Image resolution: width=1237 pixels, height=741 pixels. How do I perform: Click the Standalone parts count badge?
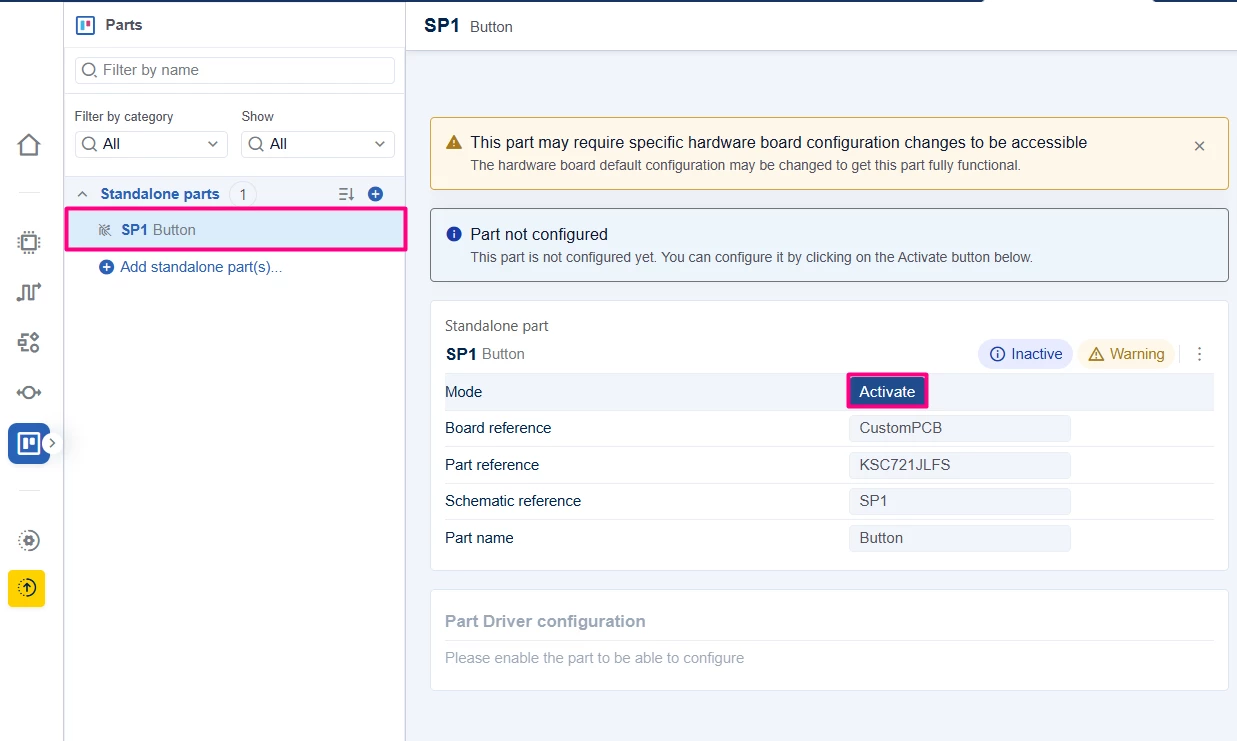click(x=242, y=194)
